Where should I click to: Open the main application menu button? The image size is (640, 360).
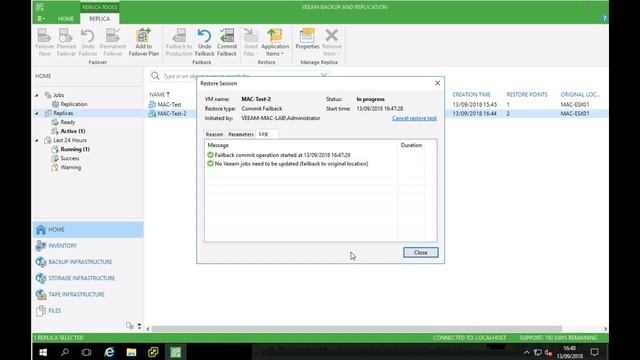41,19
